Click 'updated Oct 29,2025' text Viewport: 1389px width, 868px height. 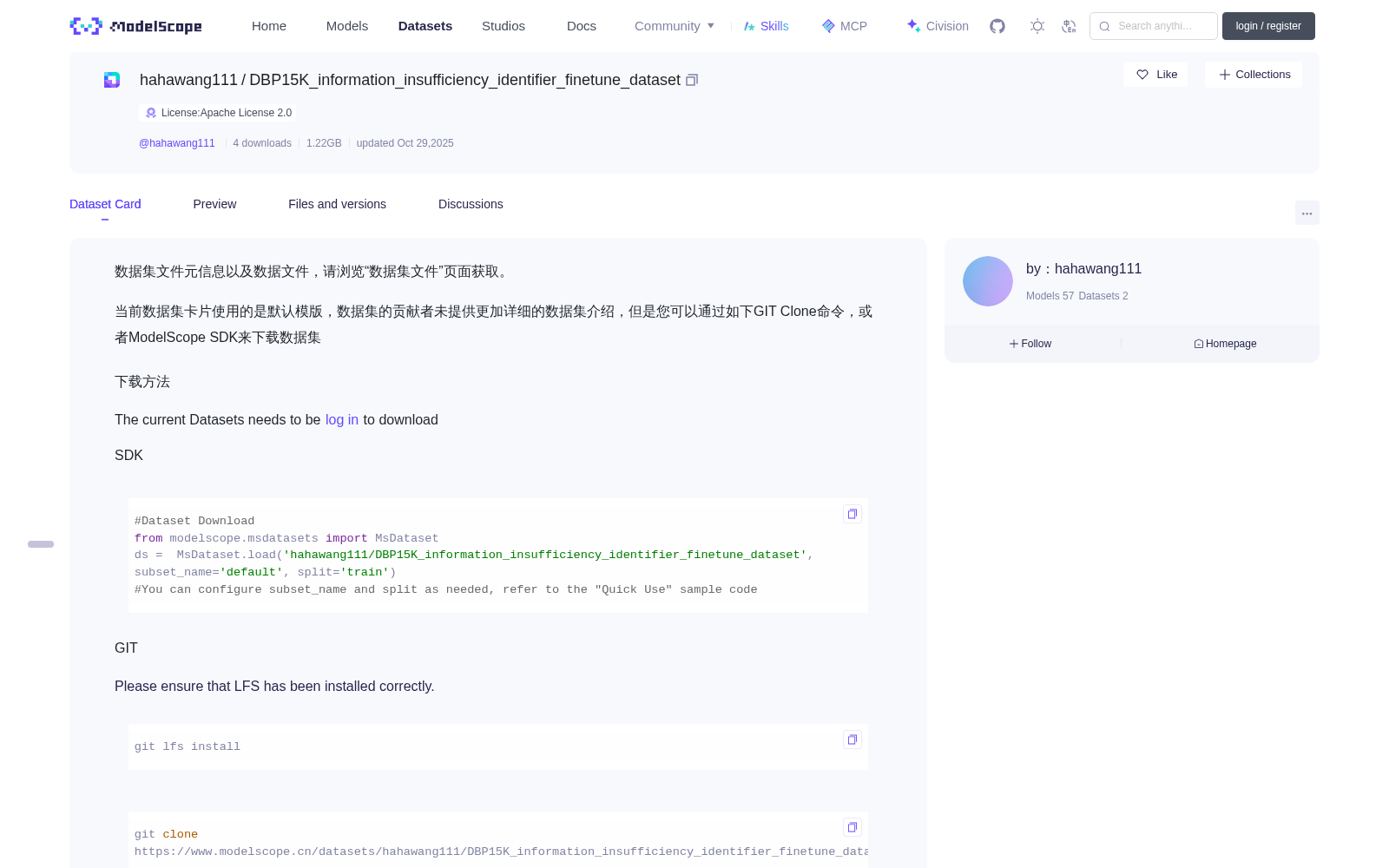pos(405,143)
